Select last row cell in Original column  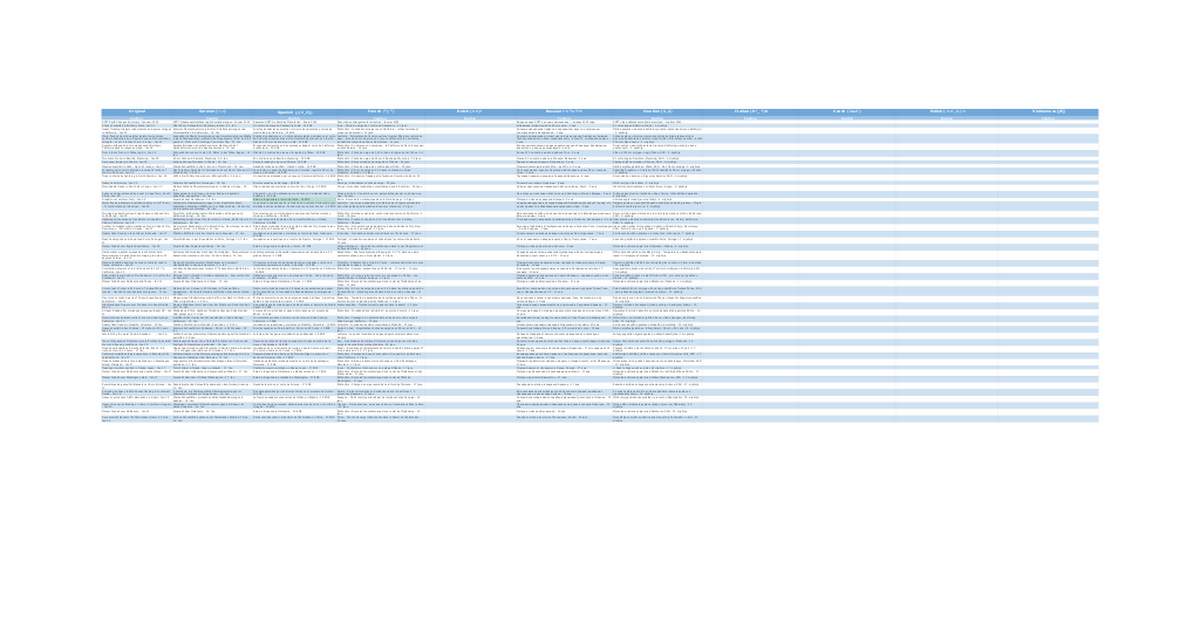click(x=136, y=419)
